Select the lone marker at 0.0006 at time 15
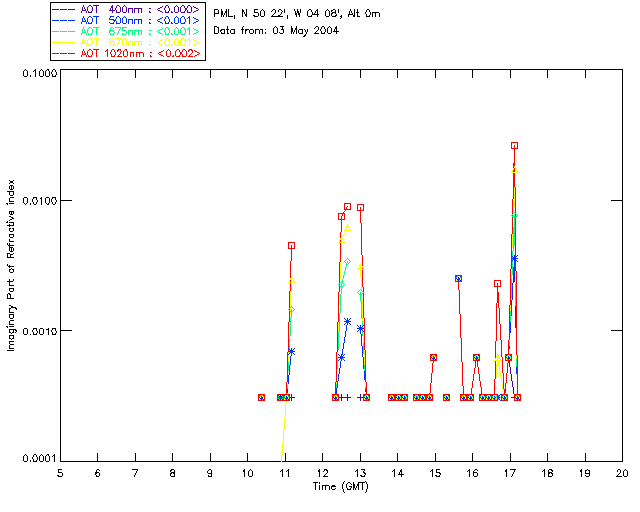The width and height of the screenshot is (640, 512). pyautogui.click(x=433, y=357)
